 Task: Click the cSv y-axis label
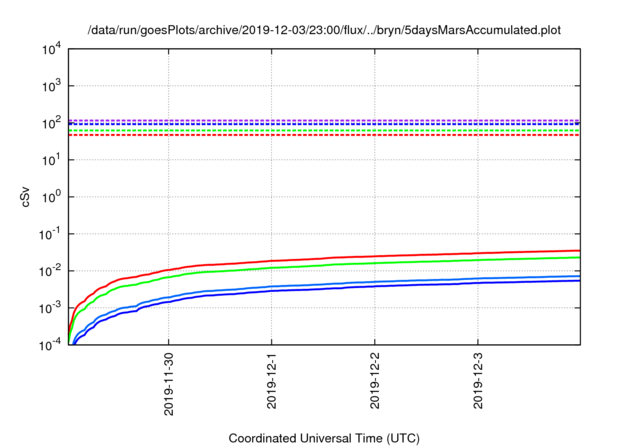point(25,197)
